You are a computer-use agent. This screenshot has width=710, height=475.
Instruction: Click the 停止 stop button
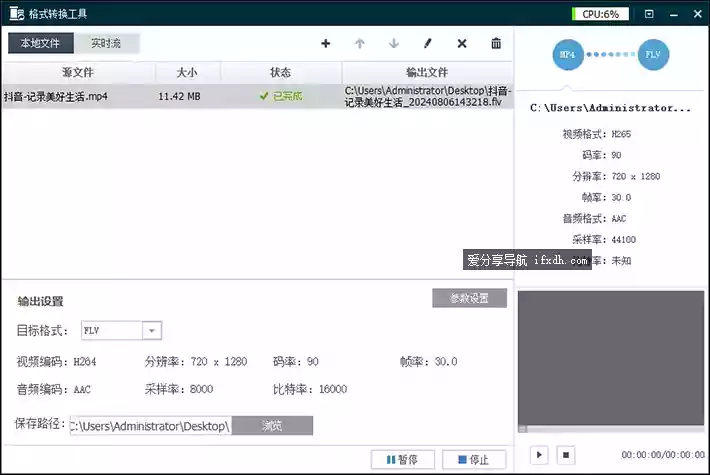click(x=474, y=460)
